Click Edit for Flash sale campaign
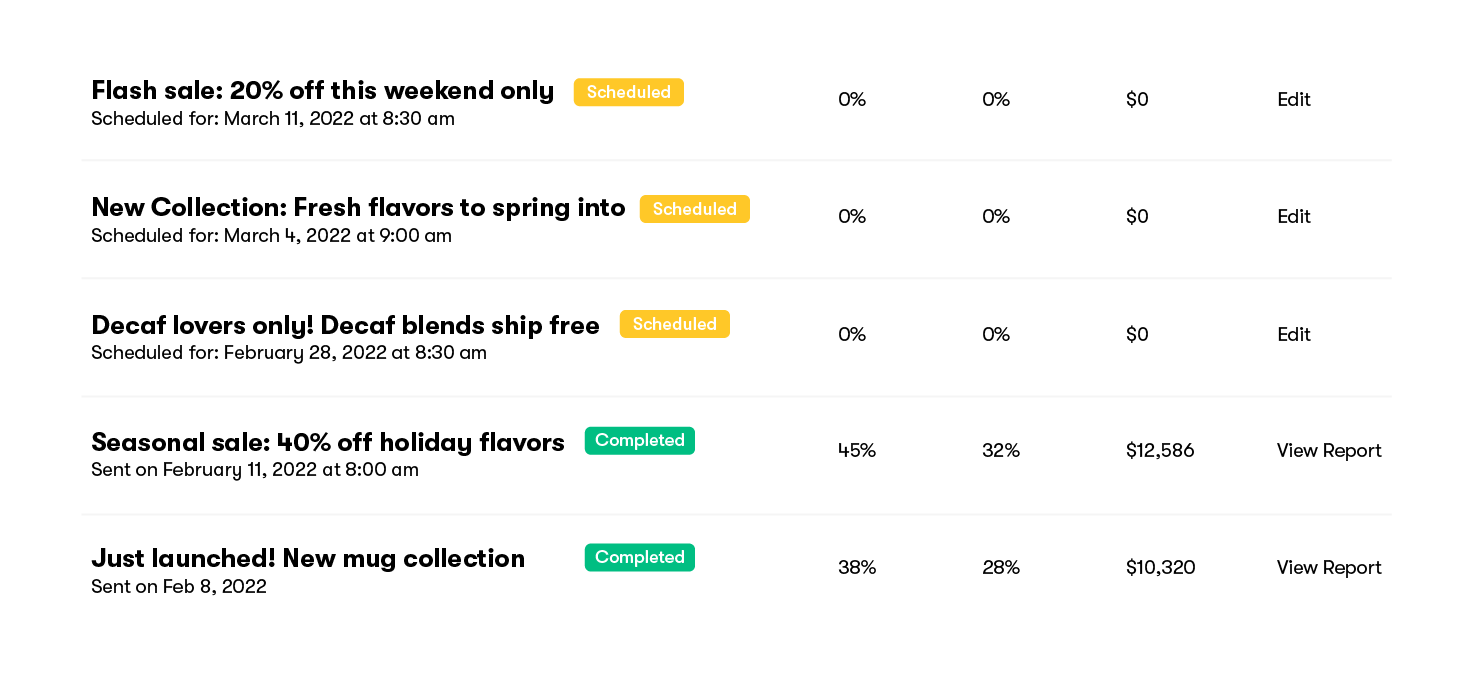Screen dimensions: 1474x675 [1293, 100]
